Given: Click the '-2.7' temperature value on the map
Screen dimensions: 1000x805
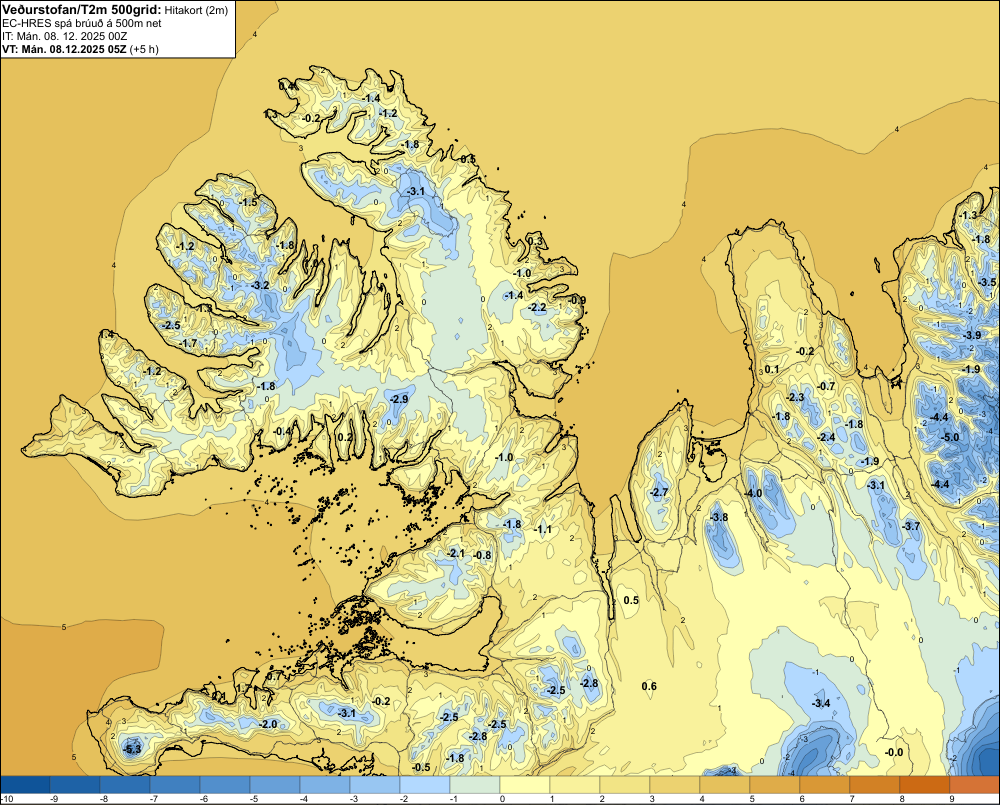Looking at the screenshot, I should (659, 492).
